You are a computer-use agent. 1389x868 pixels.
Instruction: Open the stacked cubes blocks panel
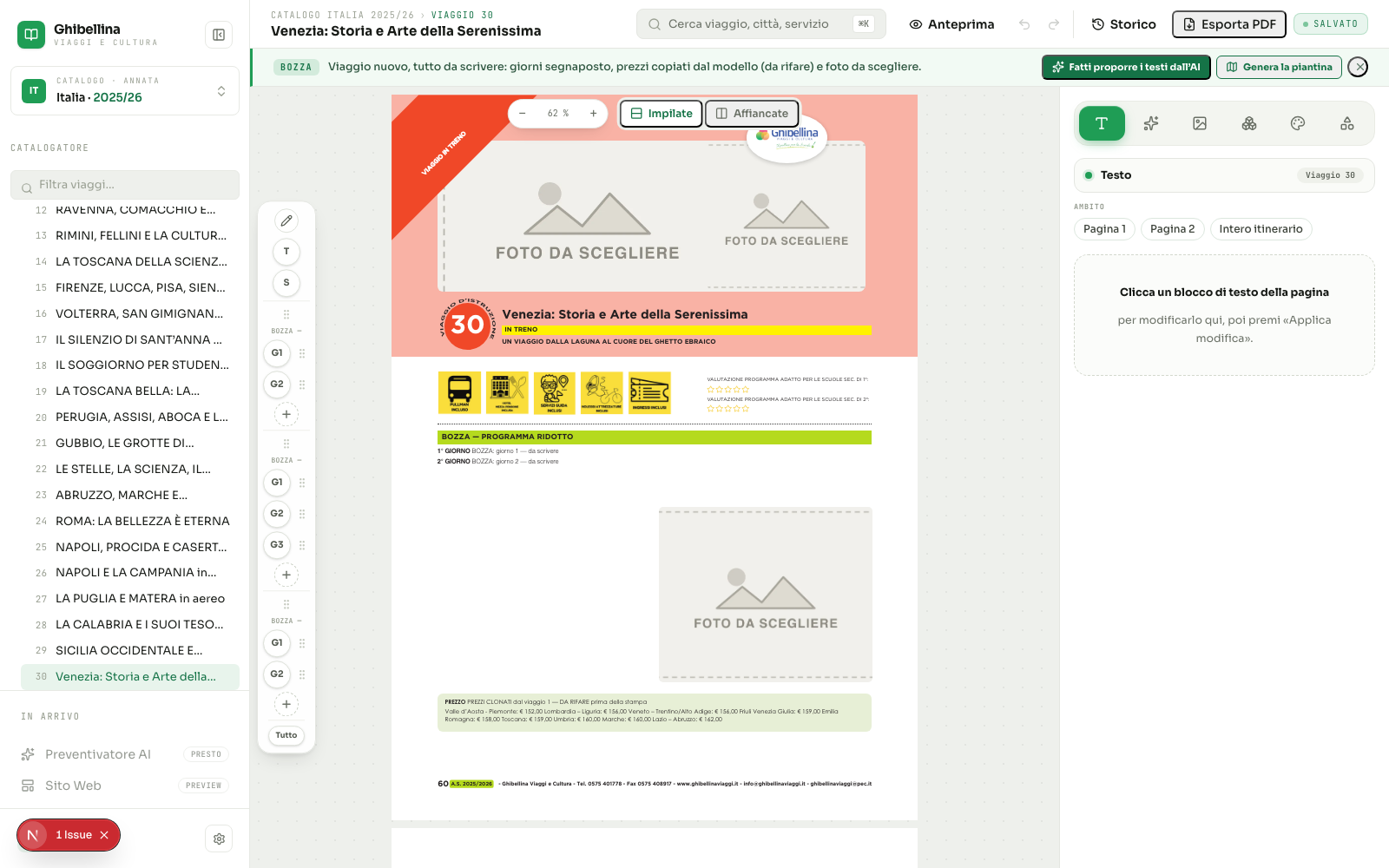(1249, 123)
